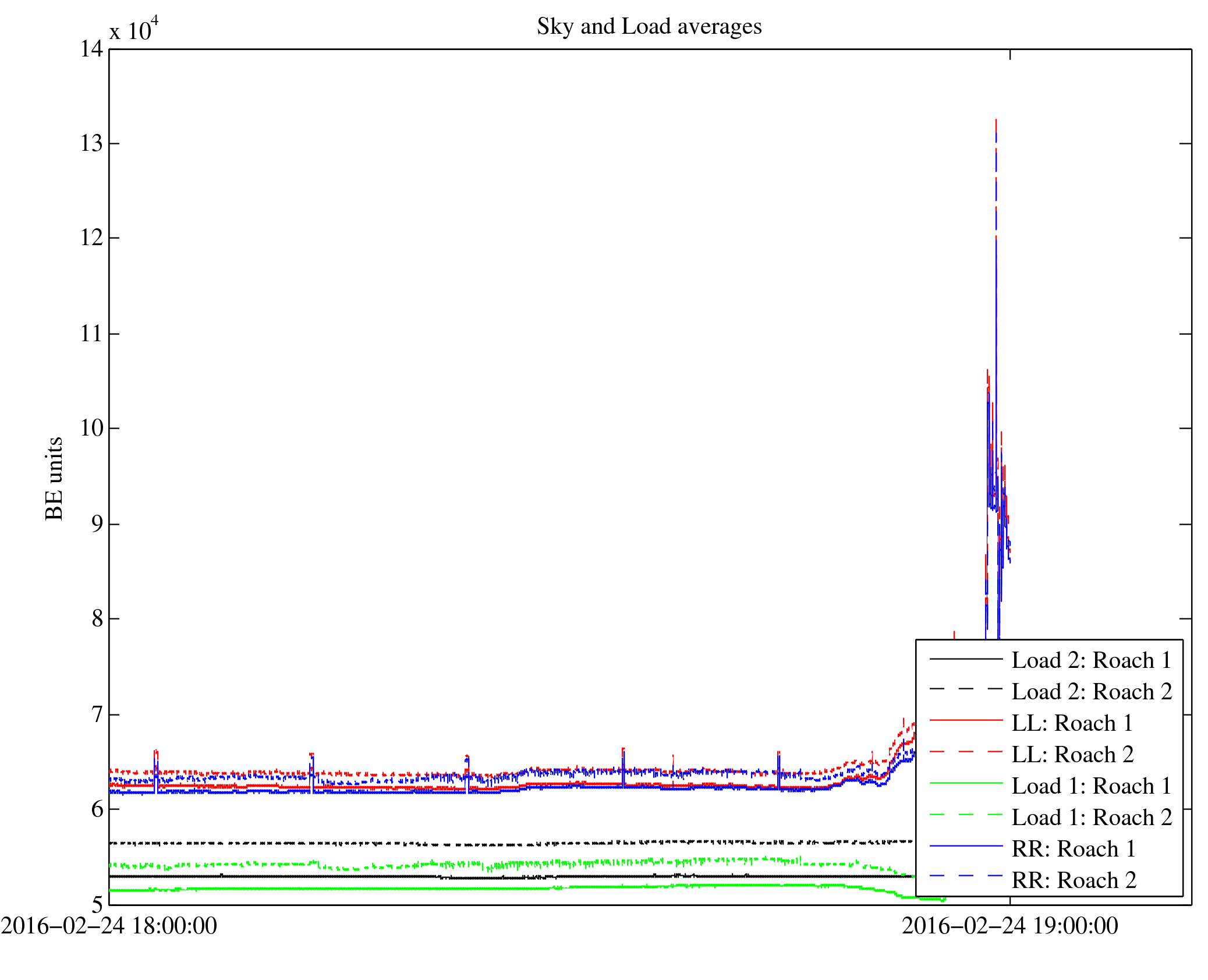
Task: Click the x 10^4 axis exponent label
Action: [134, 29]
